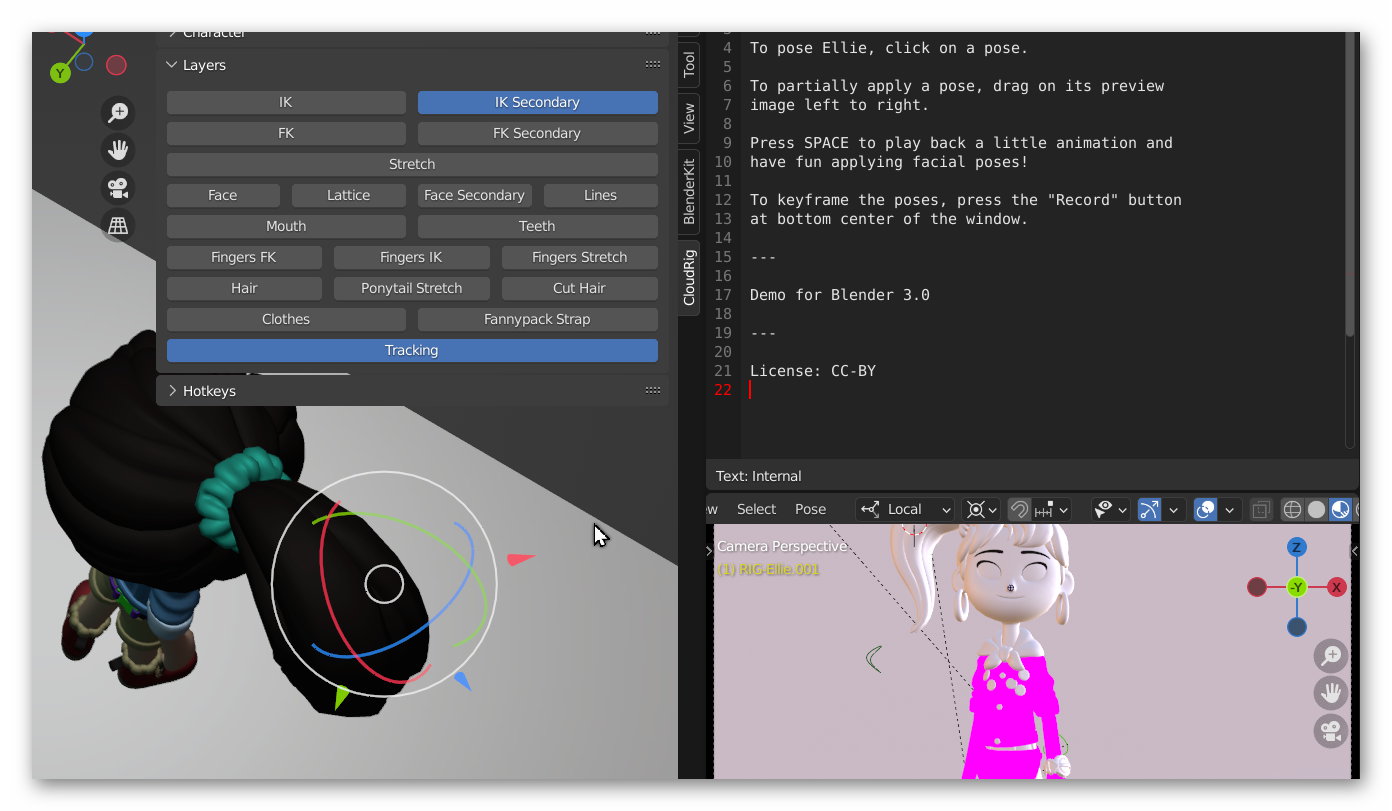1392x811 pixels.
Task: Click 'Text: Internal' status label
Action: point(759,476)
